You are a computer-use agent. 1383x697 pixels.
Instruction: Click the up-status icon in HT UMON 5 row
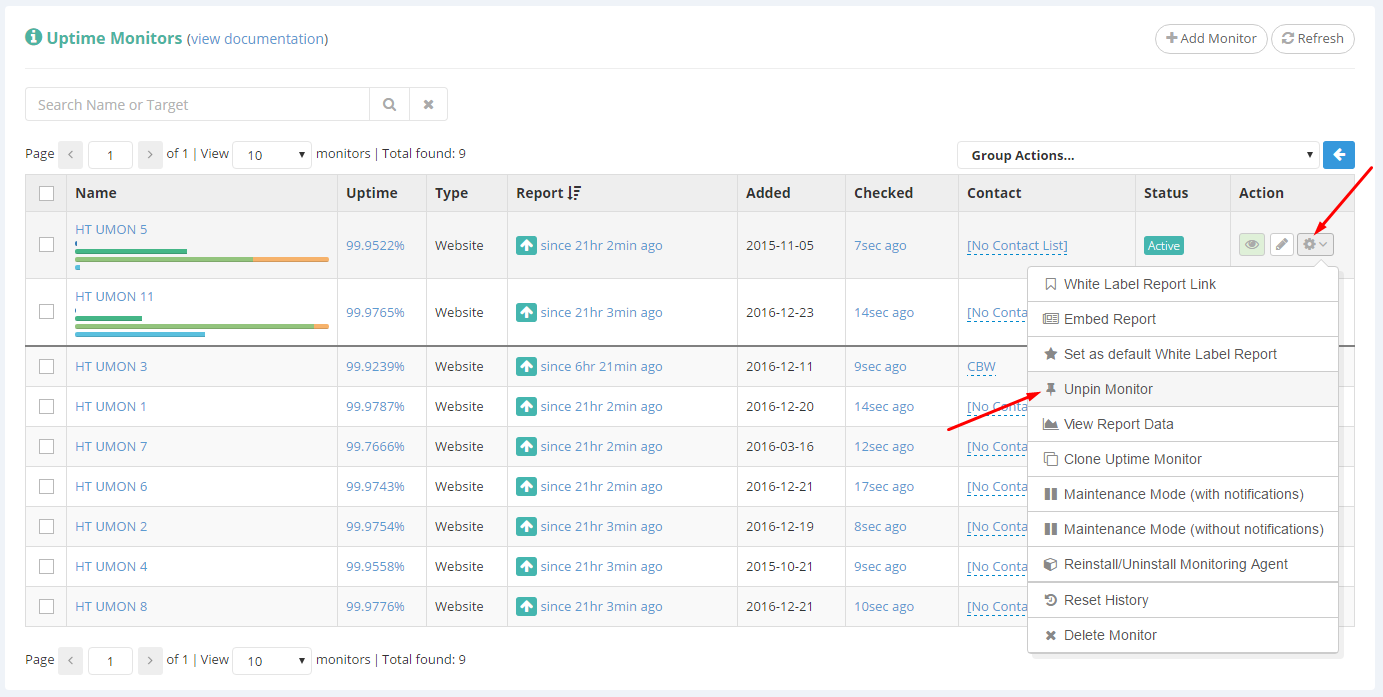click(x=526, y=245)
